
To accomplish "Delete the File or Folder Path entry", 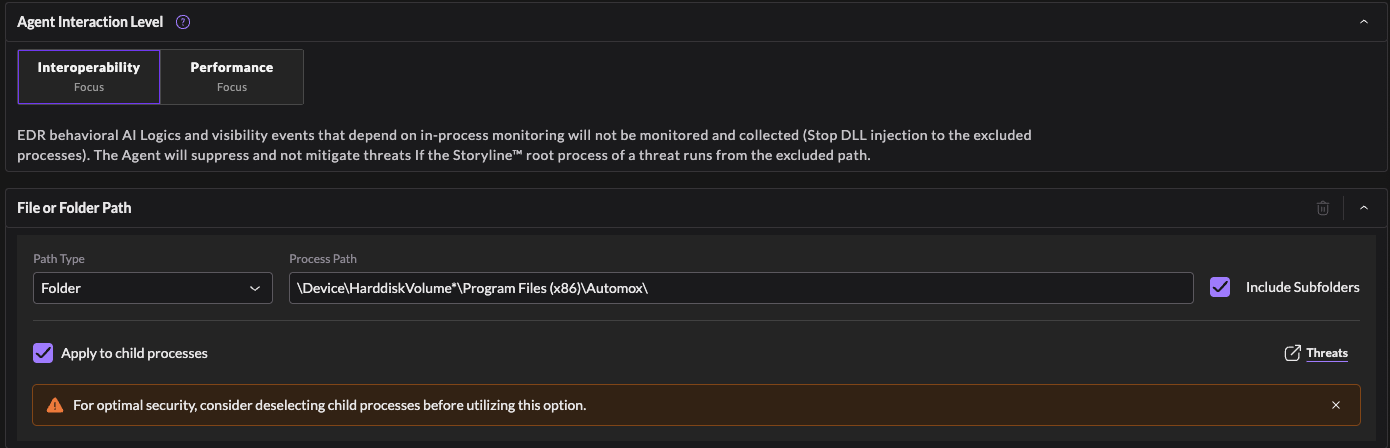I will (1323, 208).
